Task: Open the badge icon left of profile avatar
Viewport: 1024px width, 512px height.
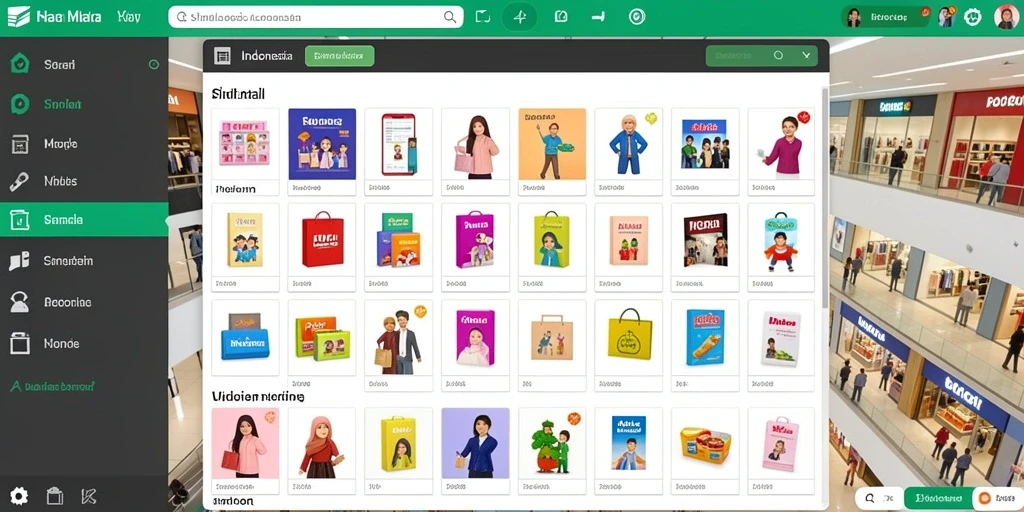Action: [972, 17]
